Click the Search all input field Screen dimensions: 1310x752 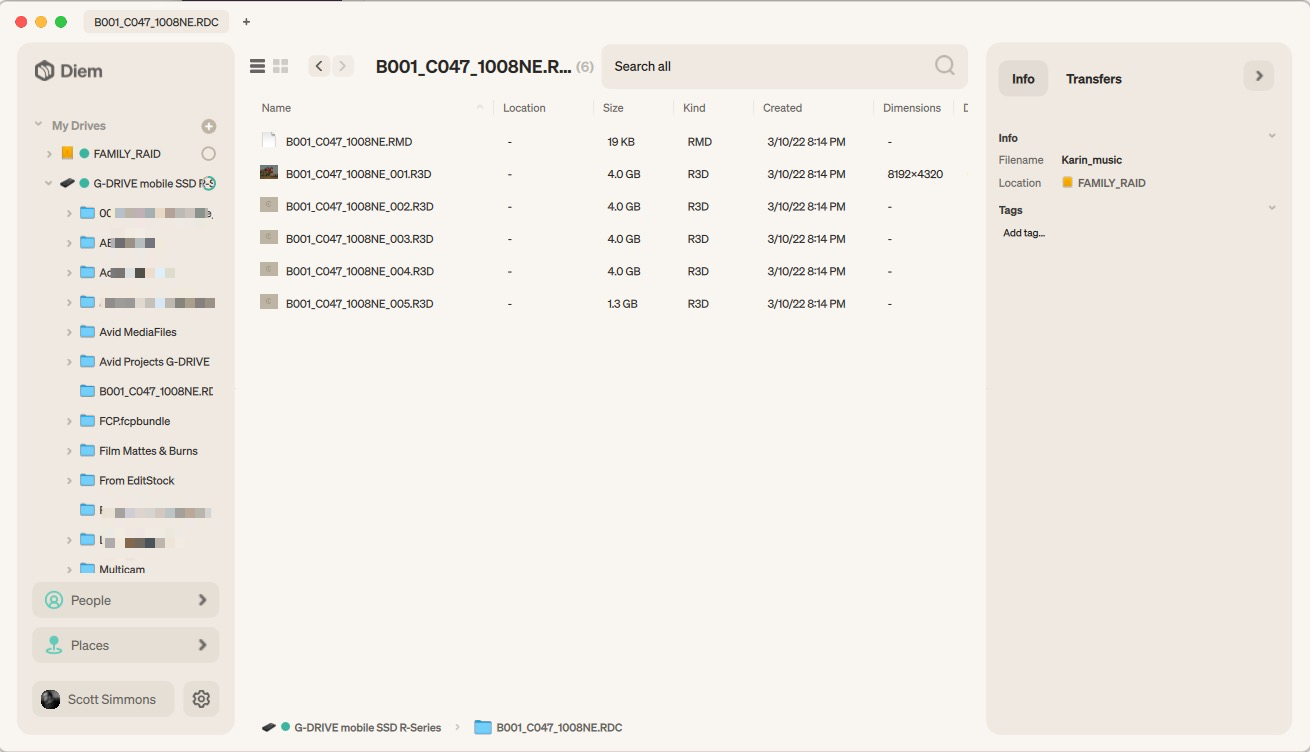click(784, 66)
